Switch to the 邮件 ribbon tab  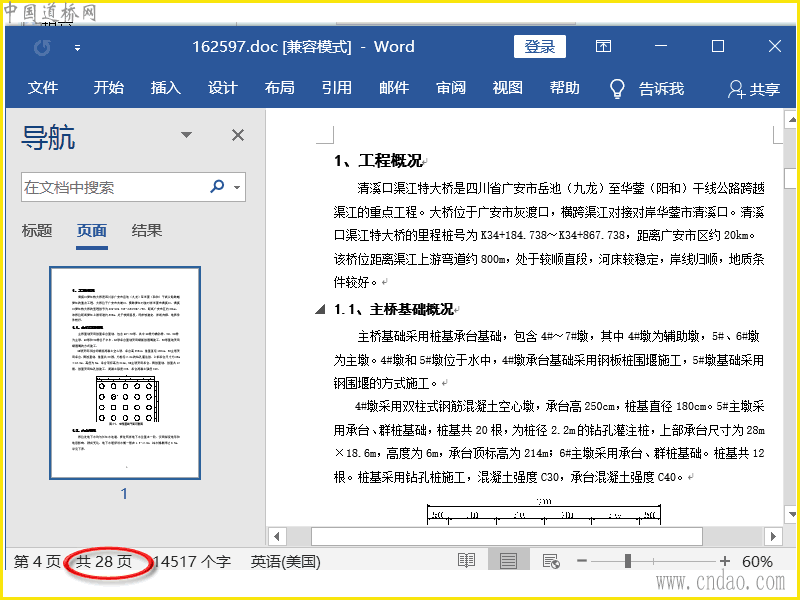point(394,88)
